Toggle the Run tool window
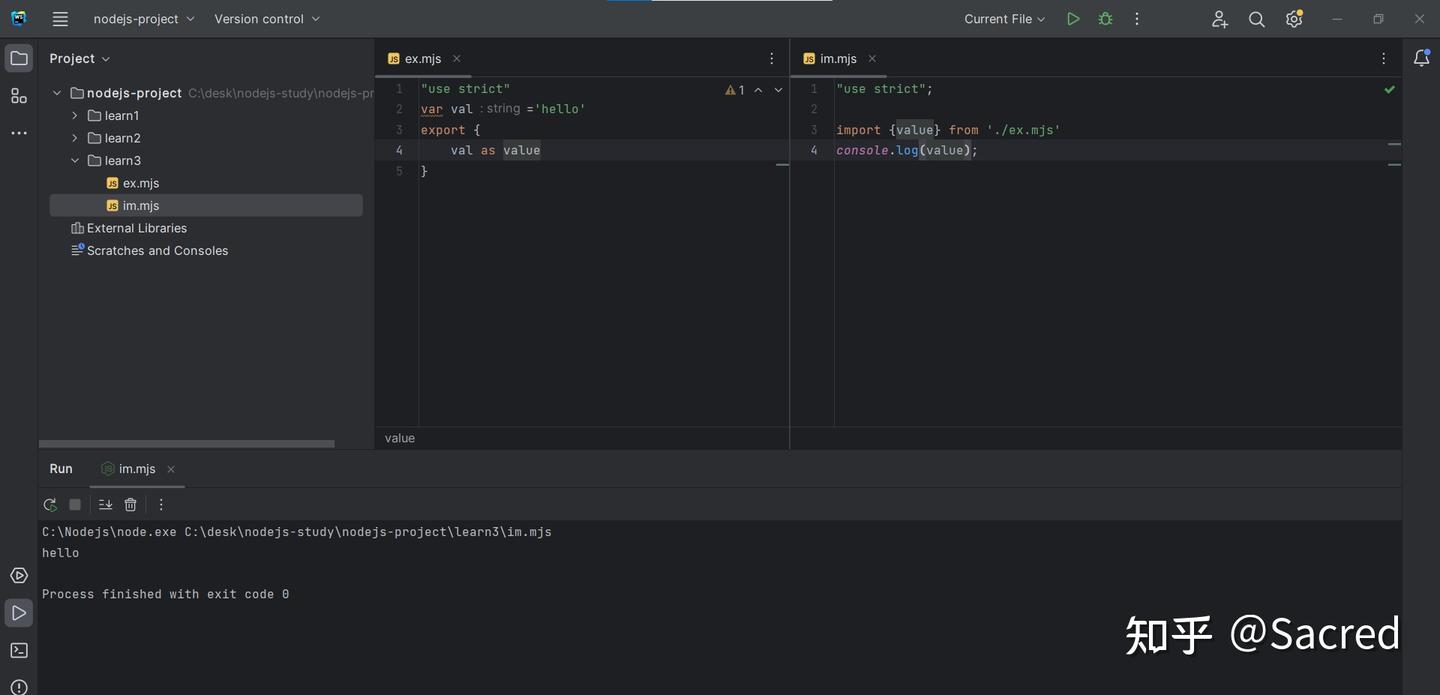 [x=19, y=612]
